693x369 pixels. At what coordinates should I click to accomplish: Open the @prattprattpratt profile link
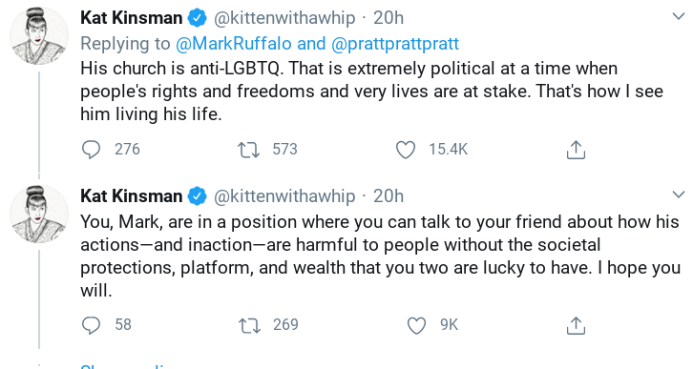pos(395,44)
